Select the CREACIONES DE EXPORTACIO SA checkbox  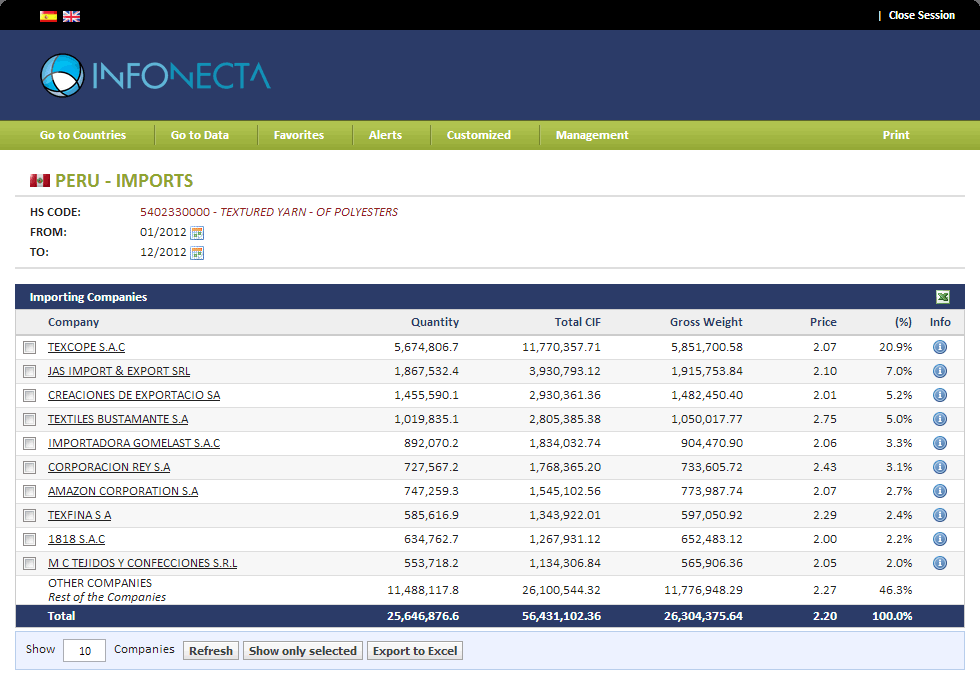pos(29,396)
